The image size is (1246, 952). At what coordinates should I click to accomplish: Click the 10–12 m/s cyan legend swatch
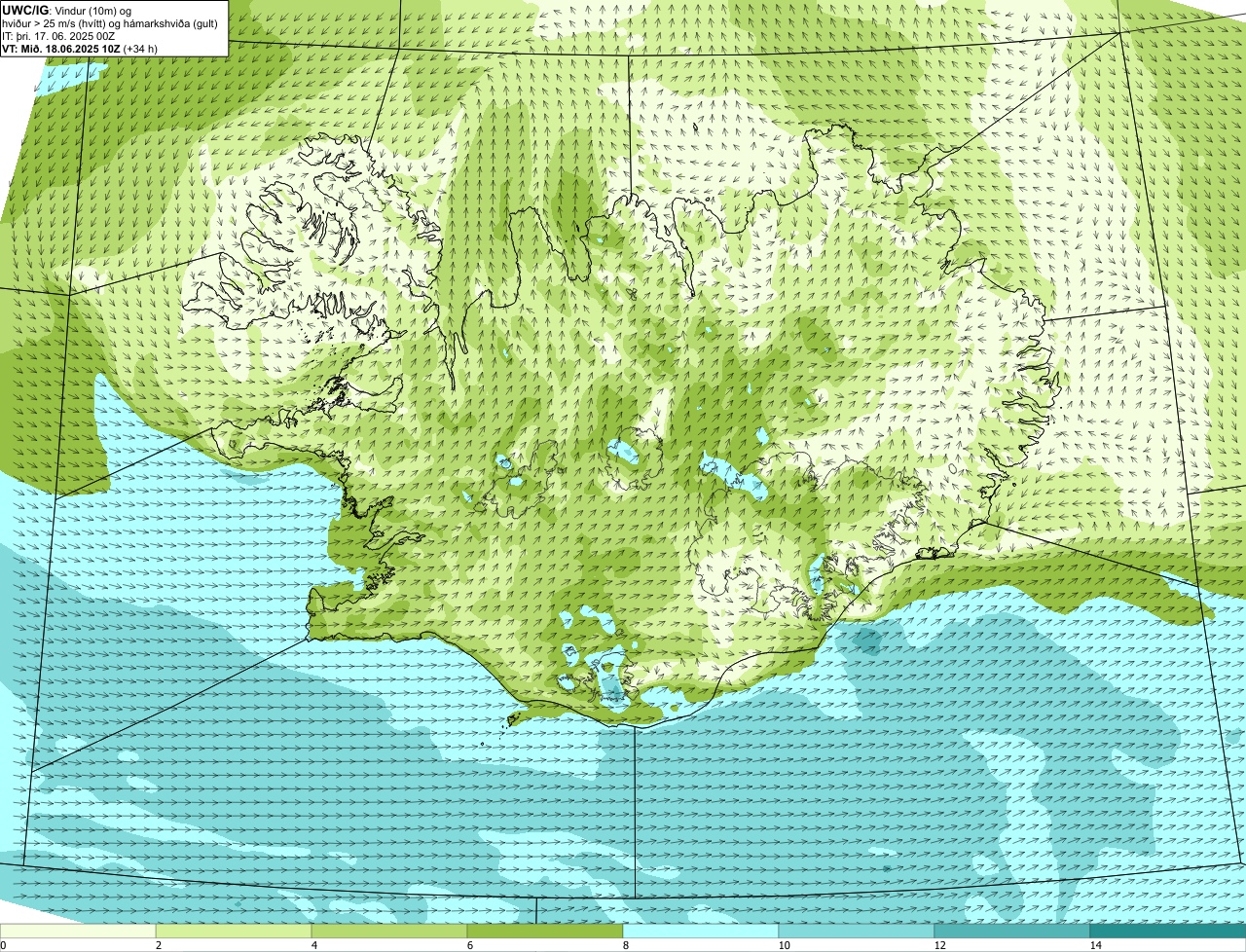pos(857,931)
